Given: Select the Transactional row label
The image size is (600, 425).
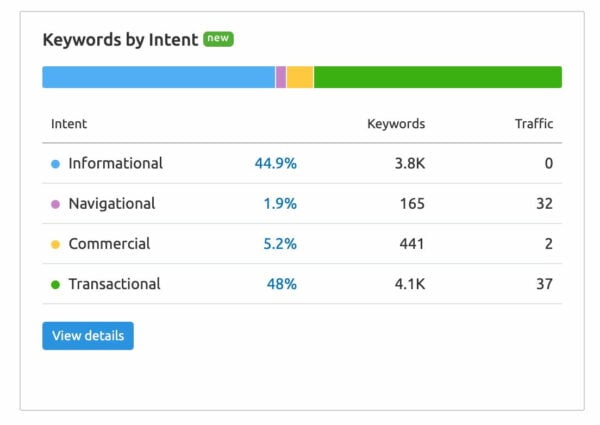Looking at the screenshot, I should 114,284.
